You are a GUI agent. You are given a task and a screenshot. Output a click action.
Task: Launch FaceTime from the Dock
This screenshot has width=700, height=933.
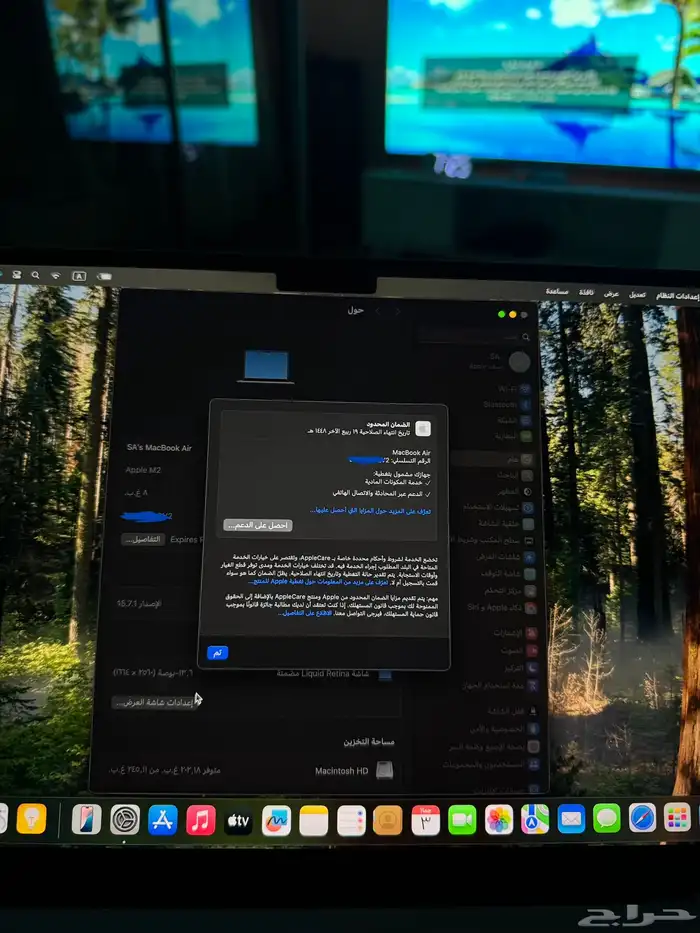tap(462, 819)
